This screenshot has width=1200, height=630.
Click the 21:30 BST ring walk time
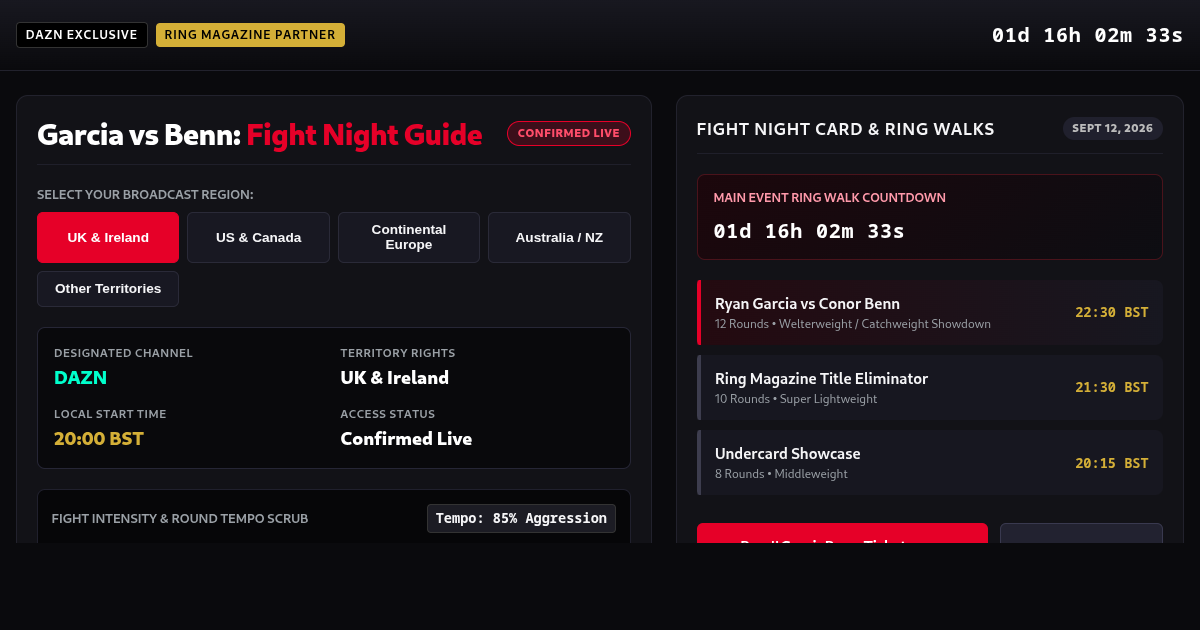(1112, 387)
